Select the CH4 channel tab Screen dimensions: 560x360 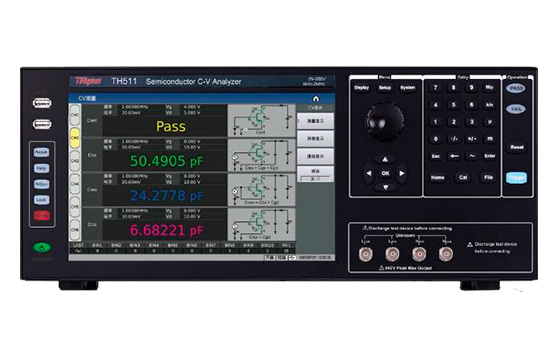pos(75,184)
